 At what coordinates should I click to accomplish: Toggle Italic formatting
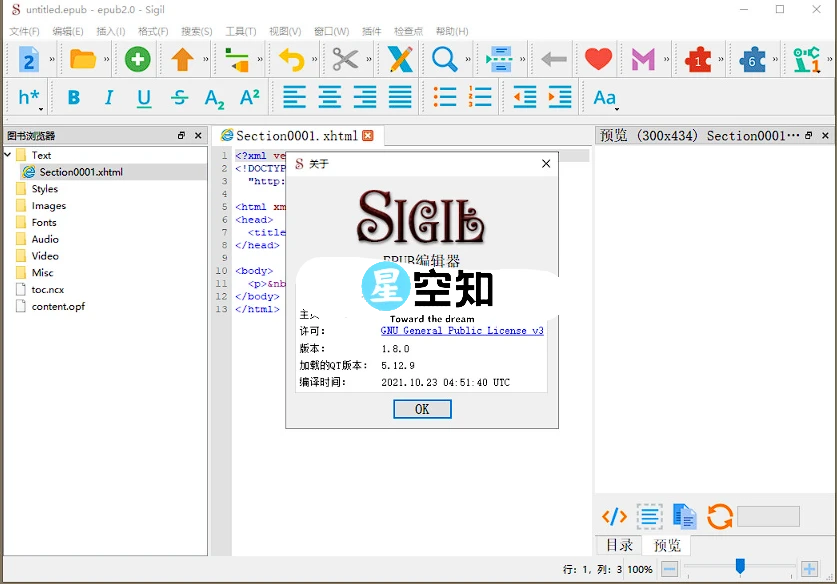point(108,97)
